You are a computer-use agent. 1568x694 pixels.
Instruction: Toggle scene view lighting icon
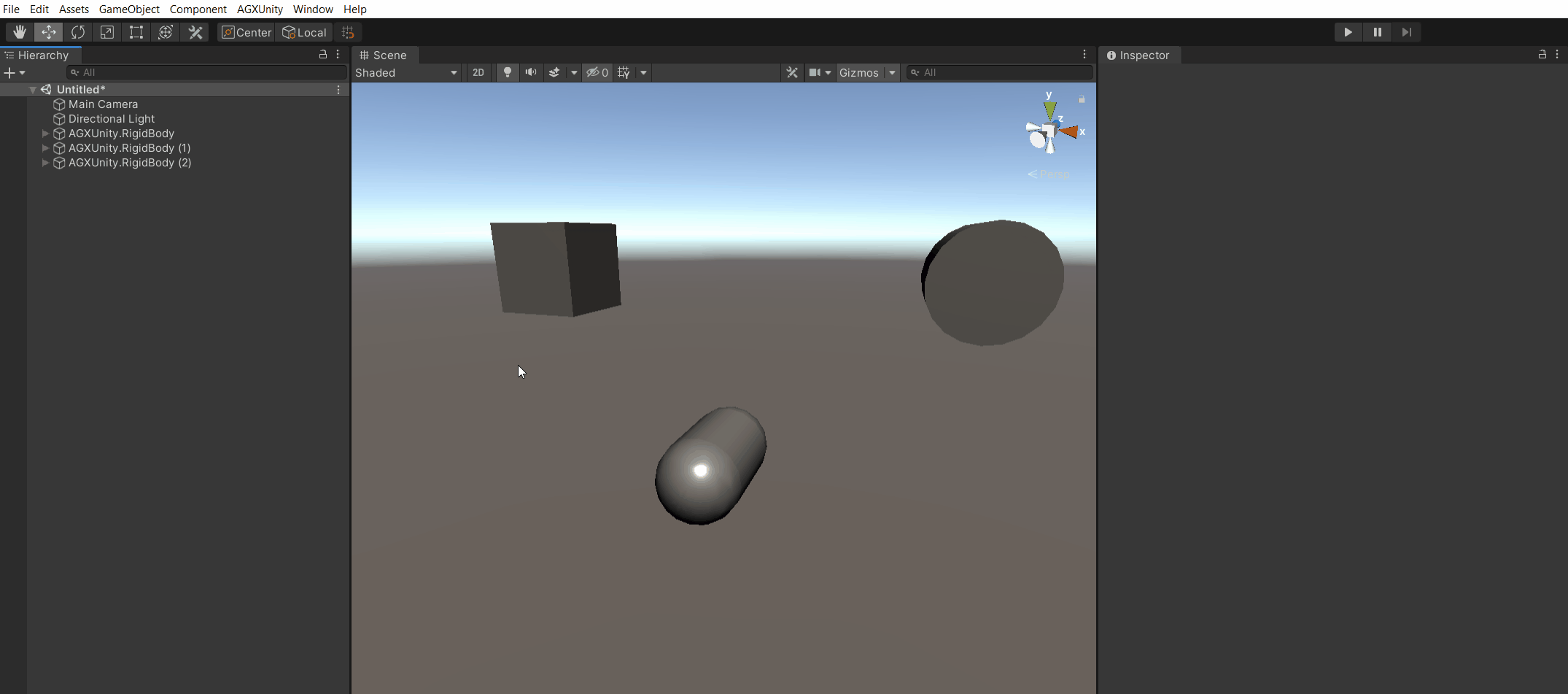click(507, 72)
